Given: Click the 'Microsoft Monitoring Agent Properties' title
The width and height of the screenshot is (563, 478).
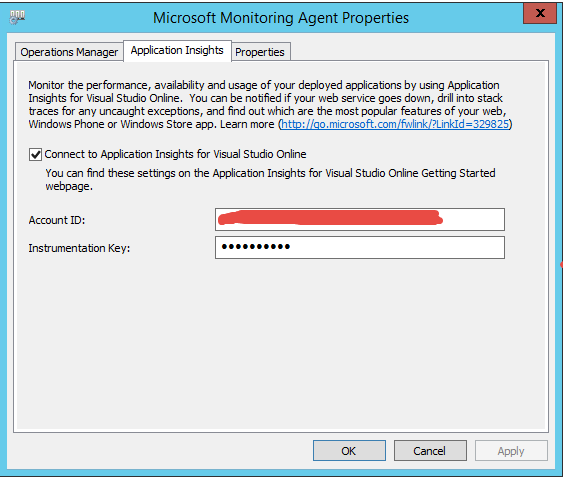Looking at the screenshot, I should point(281,18).
